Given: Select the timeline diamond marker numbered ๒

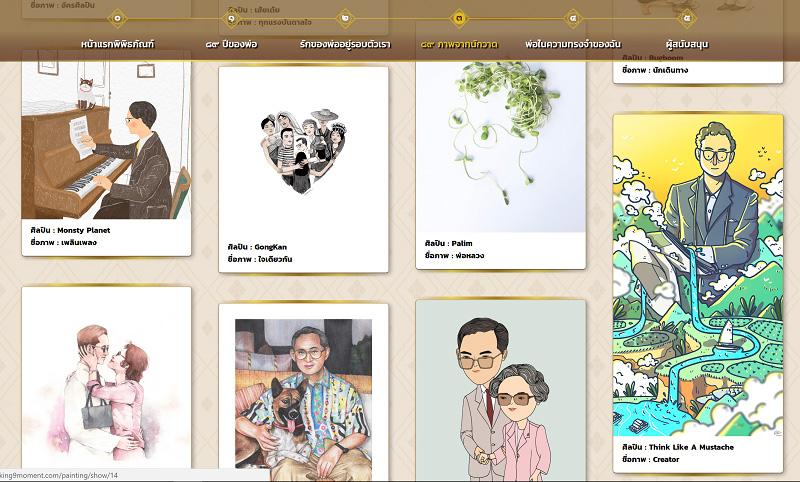Looking at the screenshot, I should pyautogui.click(x=345, y=18).
